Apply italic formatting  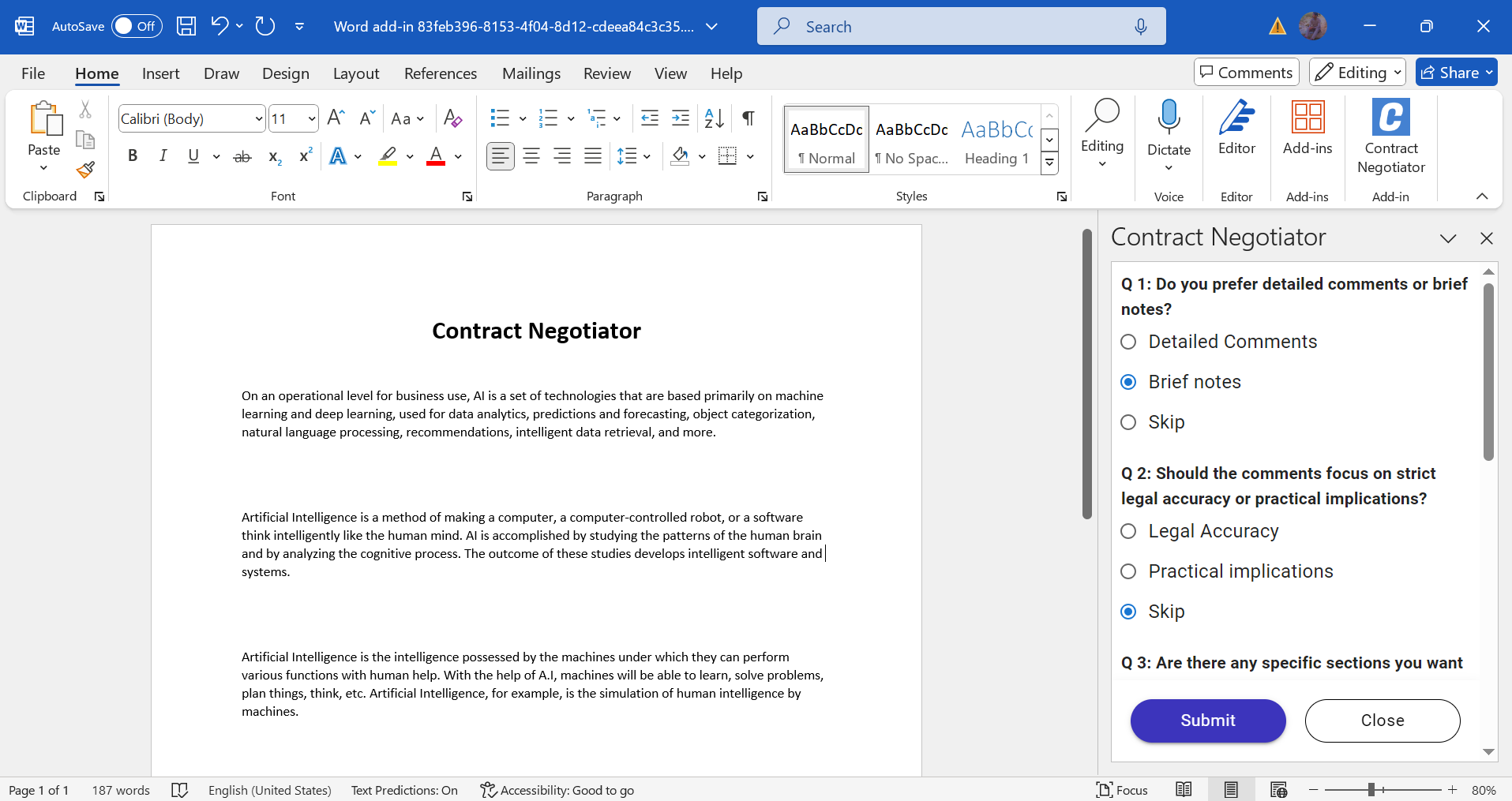click(x=163, y=155)
